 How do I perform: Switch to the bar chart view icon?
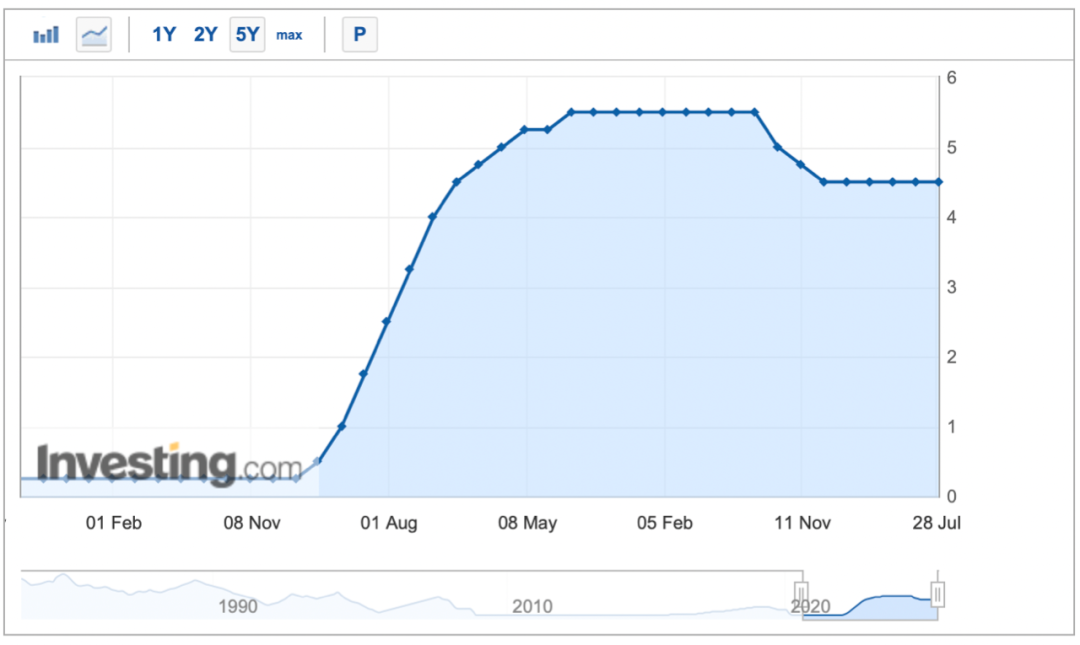pos(46,35)
